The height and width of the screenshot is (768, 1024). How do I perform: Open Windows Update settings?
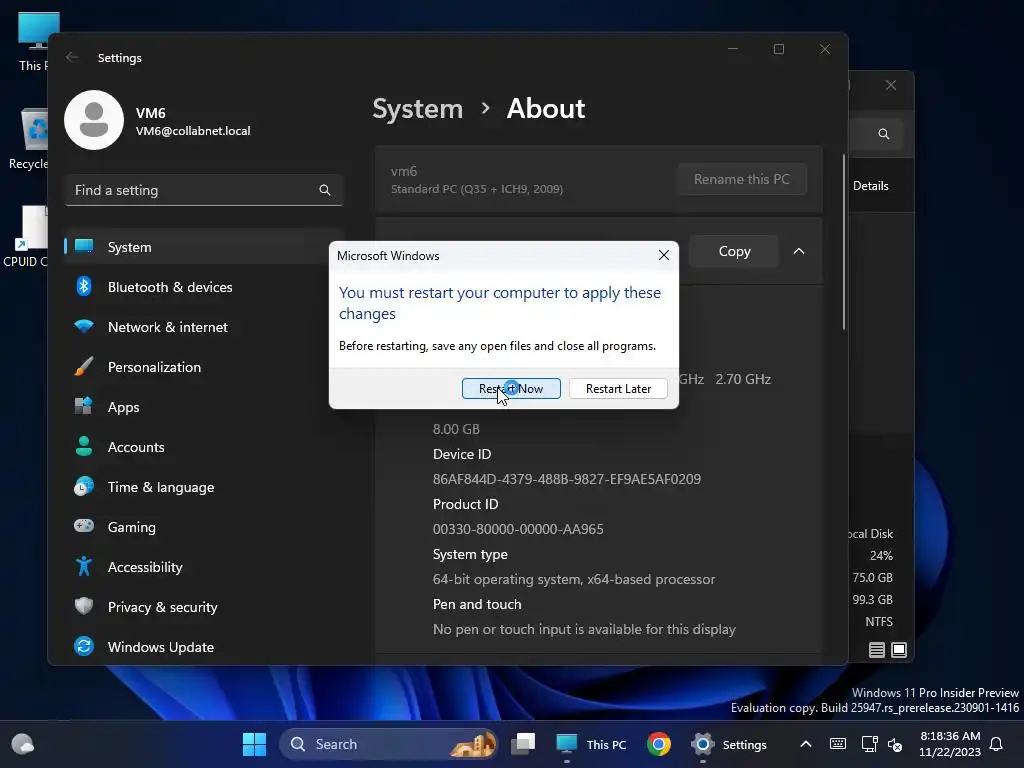204,647
